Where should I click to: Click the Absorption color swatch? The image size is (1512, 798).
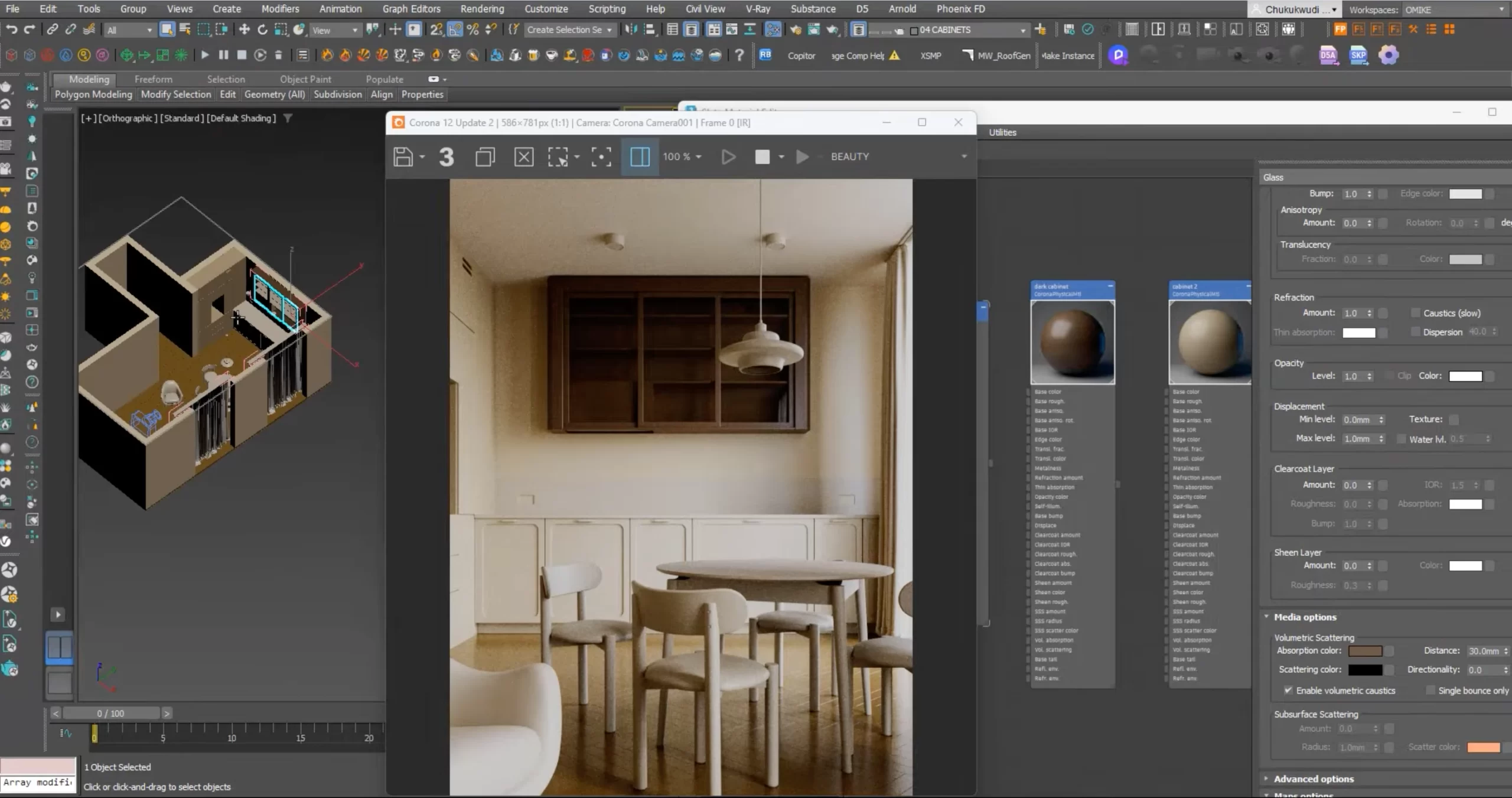1365,651
